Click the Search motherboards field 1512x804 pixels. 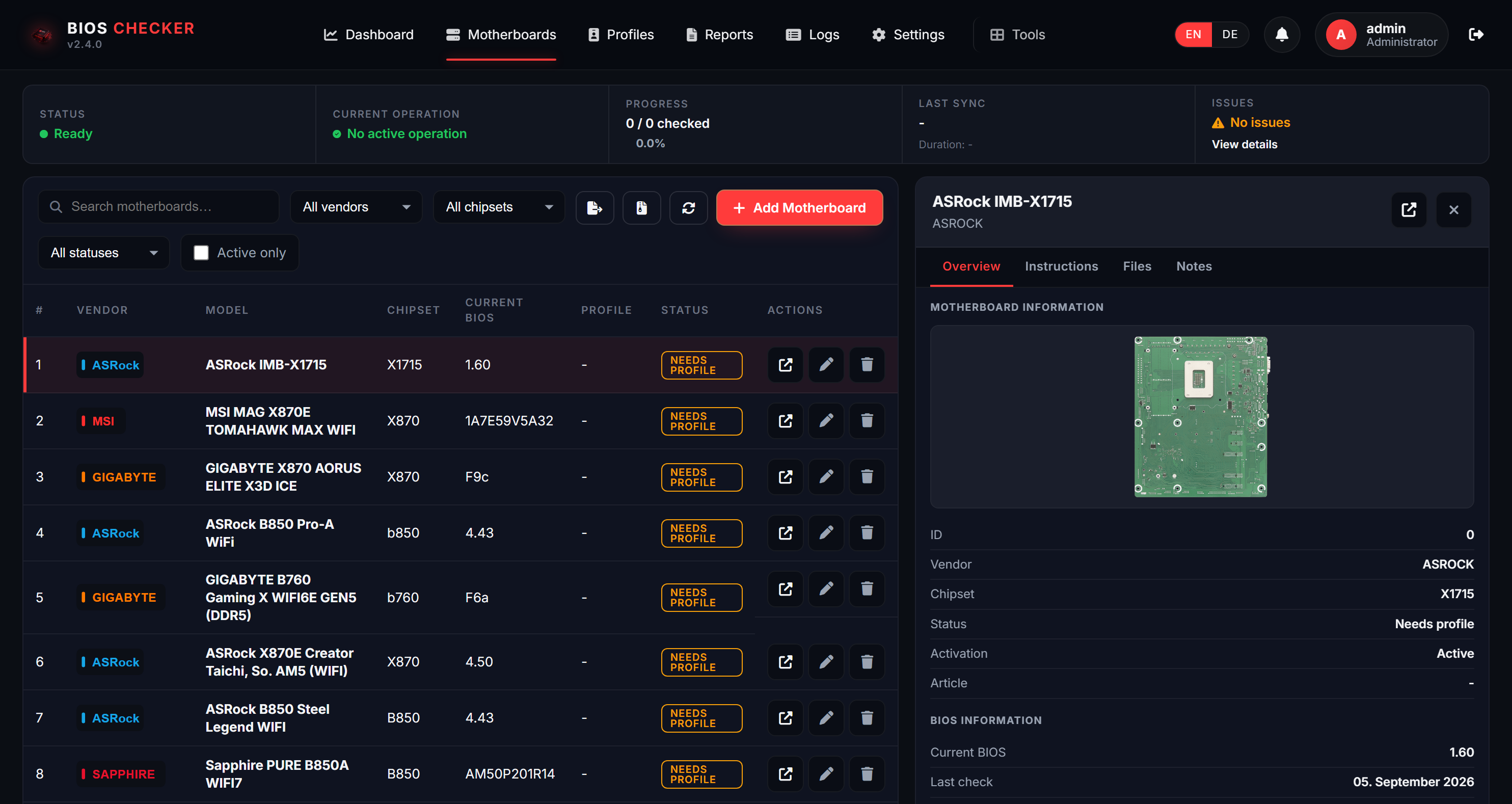(158, 206)
